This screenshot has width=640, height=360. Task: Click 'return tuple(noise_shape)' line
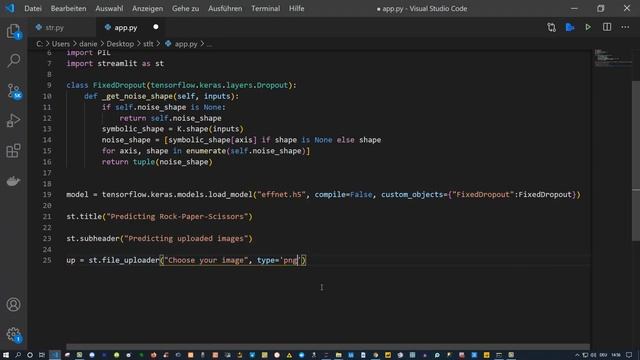click(157, 162)
